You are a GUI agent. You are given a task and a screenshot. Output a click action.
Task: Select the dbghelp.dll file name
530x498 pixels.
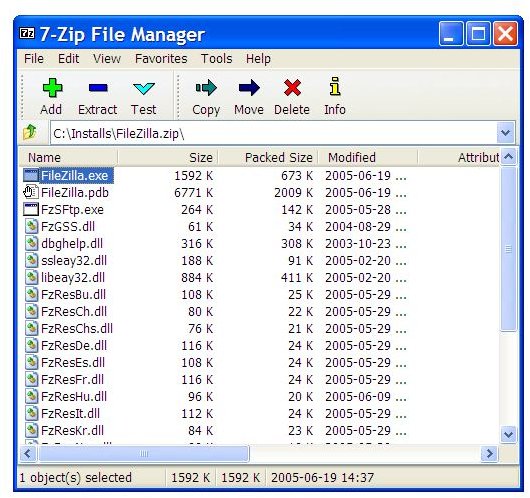pyautogui.click(x=72, y=244)
